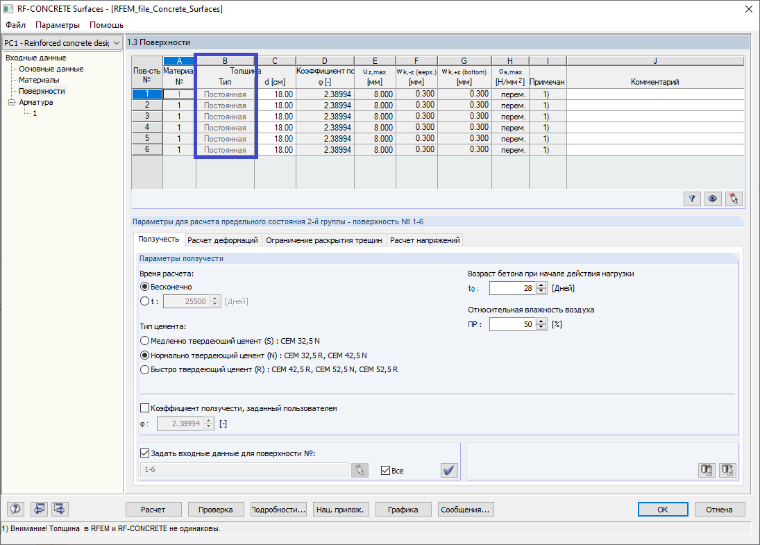The image size is (760, 545).
Task: Select item 1 under Арматура
Action: pos(34,113)
